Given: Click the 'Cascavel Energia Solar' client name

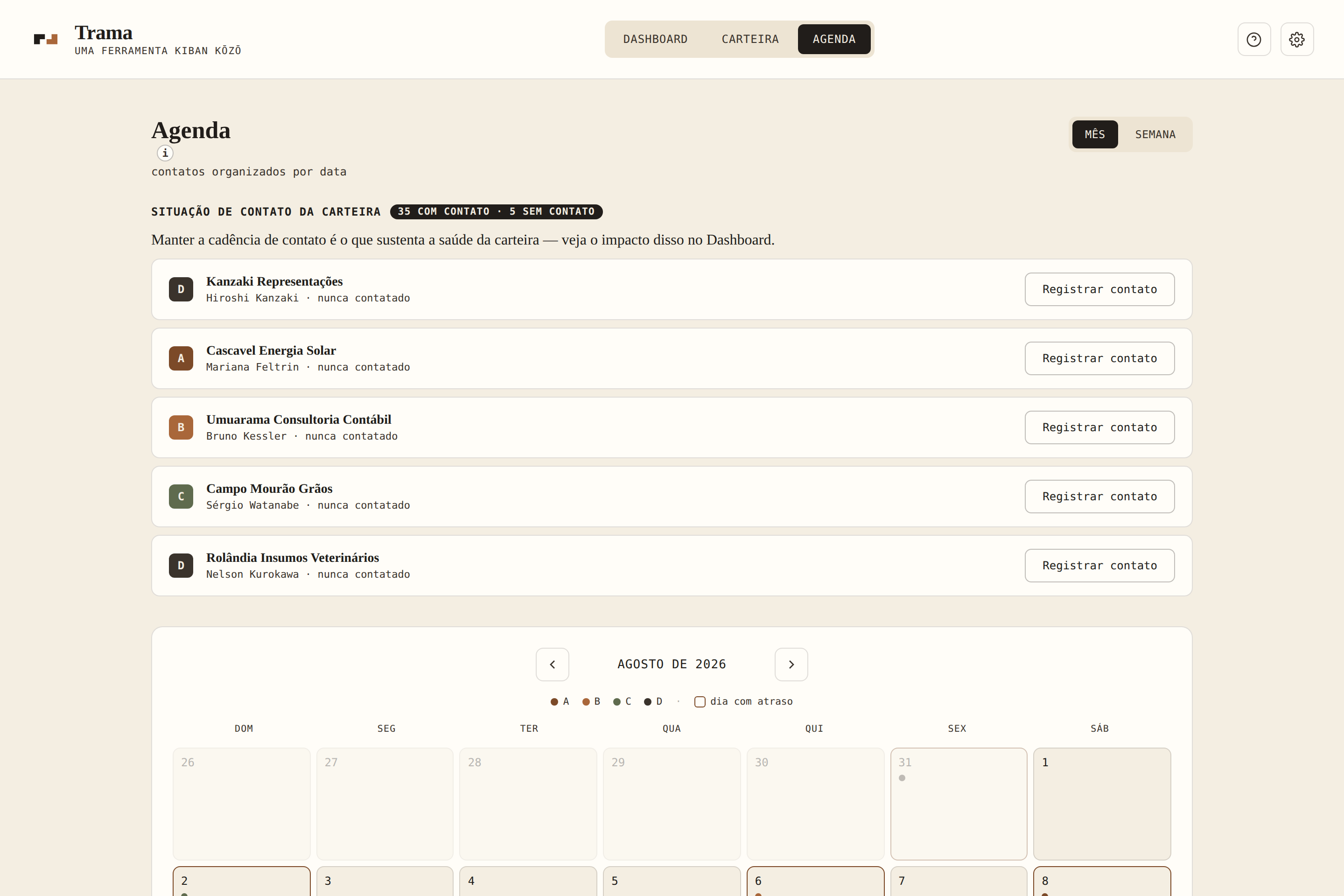Looking at the screenshot, I should tap(271, 350).
